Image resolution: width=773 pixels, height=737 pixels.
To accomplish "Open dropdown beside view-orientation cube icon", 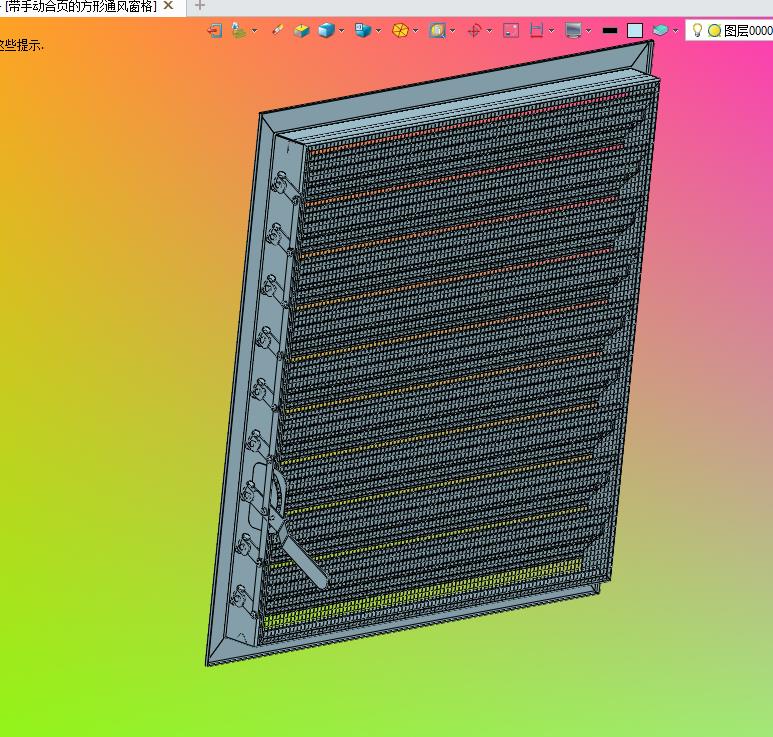I will (x=378, y=31).
